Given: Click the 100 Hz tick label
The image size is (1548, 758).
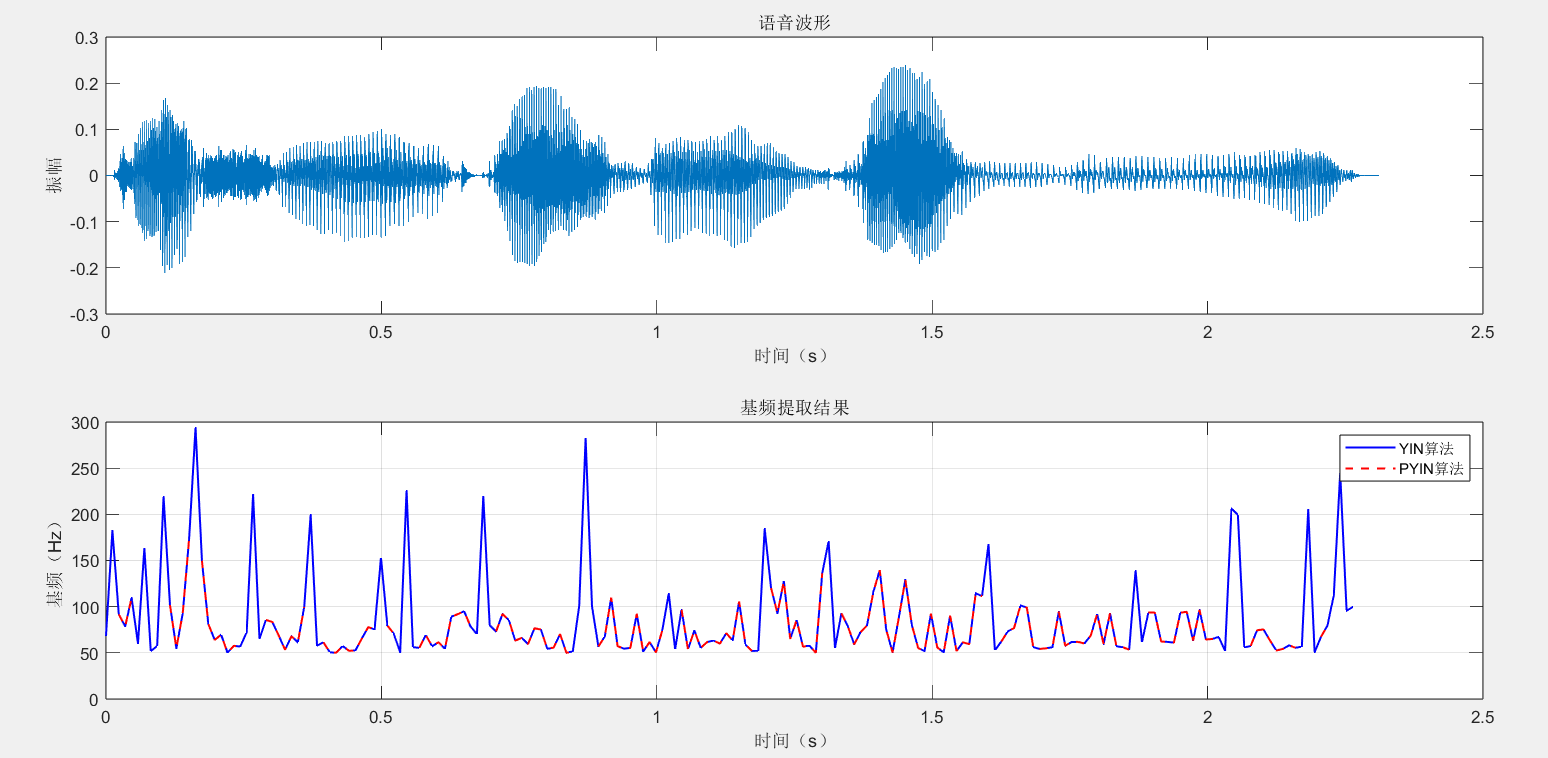Looking at the screenshot, I should [x=86, y=607].
